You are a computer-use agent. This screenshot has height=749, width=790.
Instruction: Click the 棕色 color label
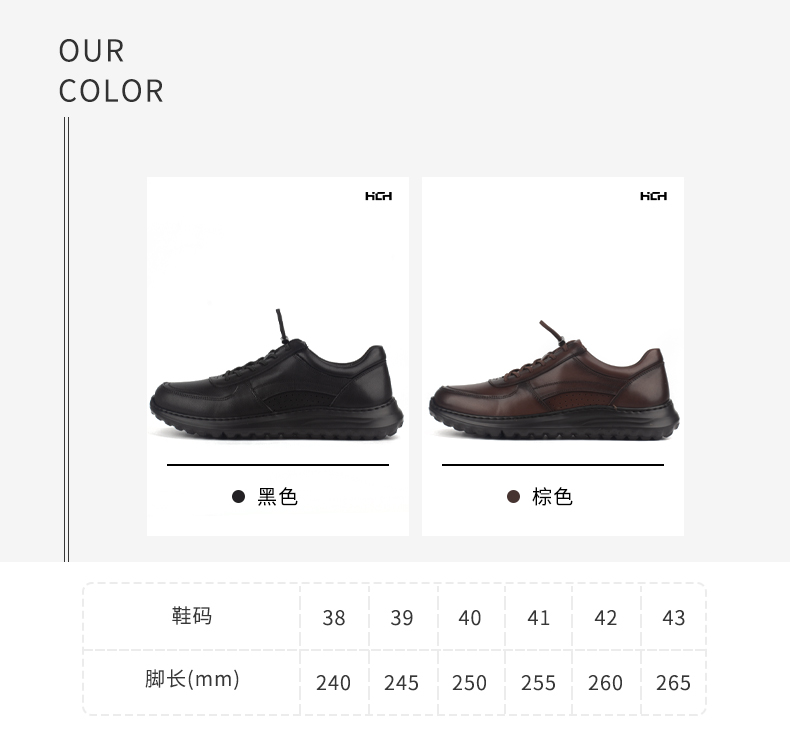[552, 497]
